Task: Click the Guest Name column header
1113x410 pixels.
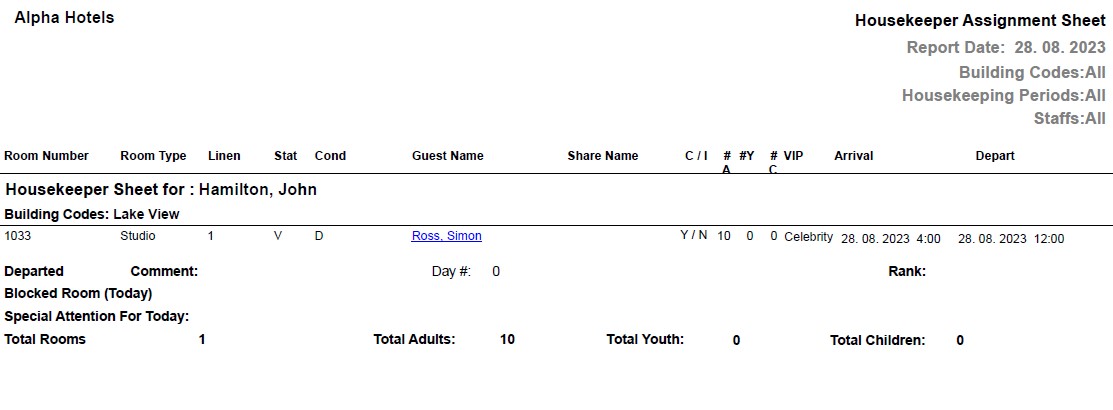Action: point(447,156)
